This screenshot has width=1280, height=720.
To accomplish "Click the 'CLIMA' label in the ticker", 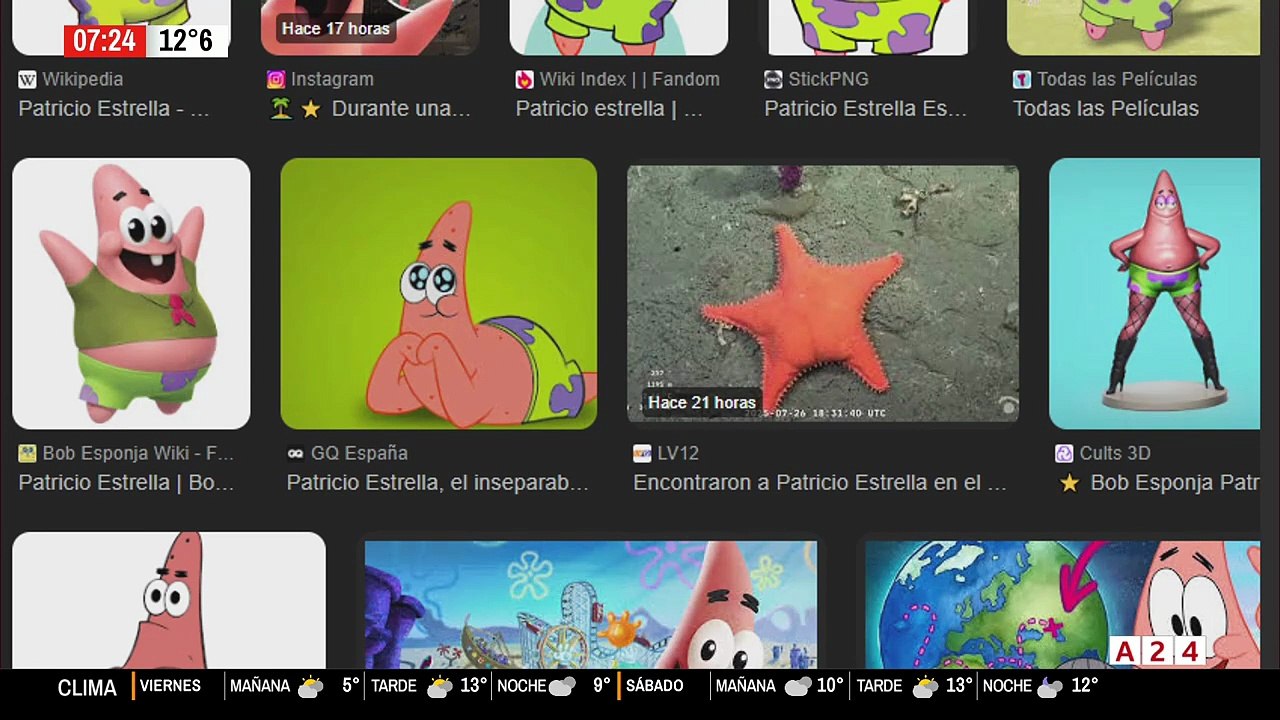I will pos(87,687).
